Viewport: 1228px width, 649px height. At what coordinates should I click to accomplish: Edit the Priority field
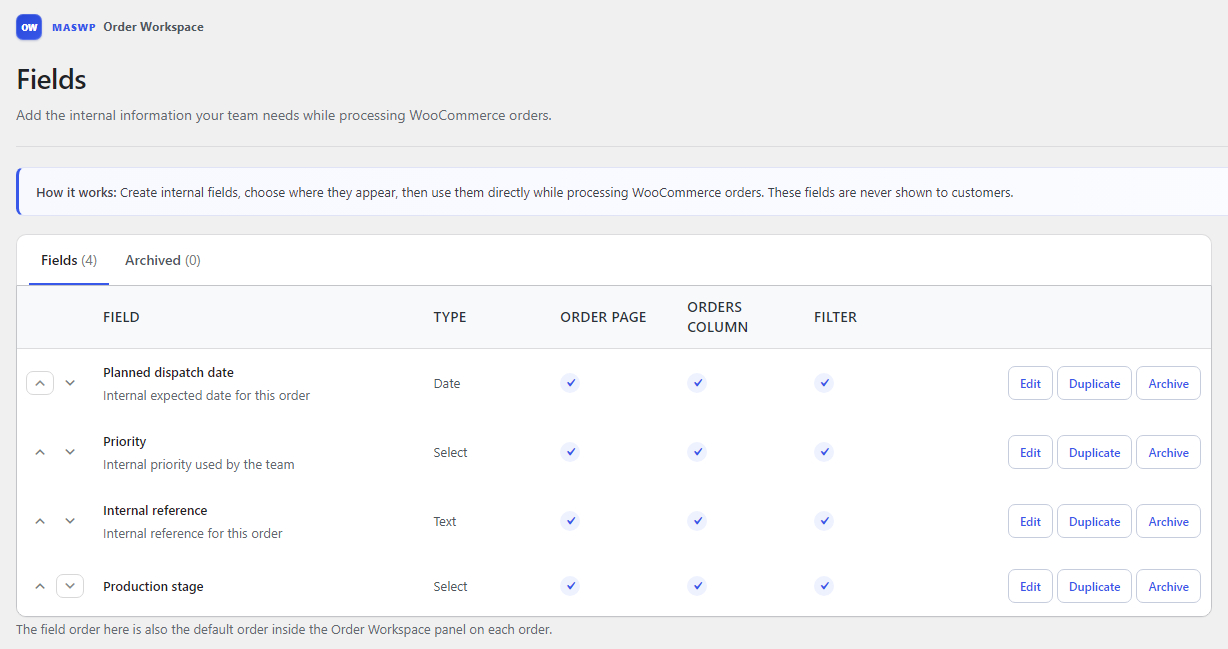point(1030,452)
